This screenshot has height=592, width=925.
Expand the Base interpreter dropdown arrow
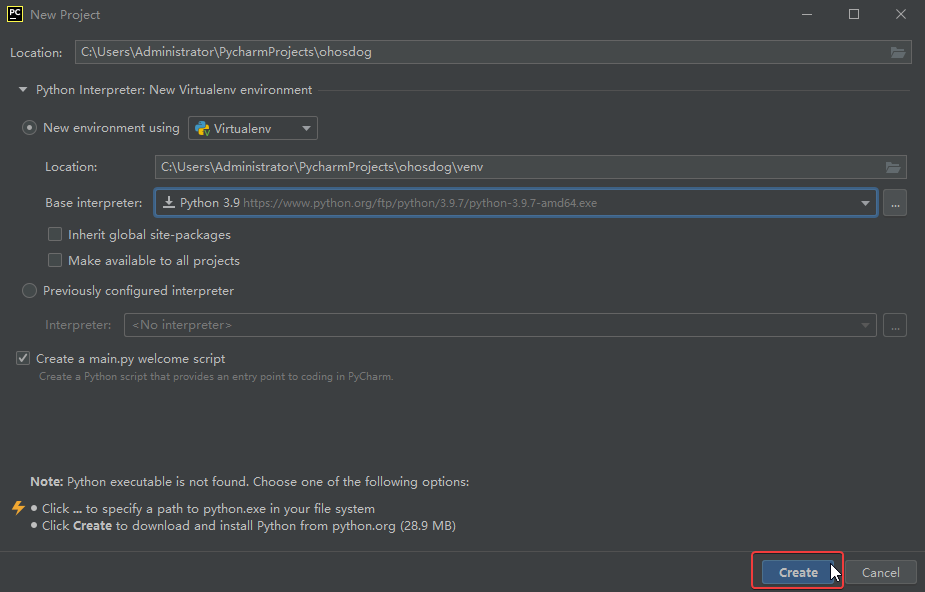[x=865, y=203]
